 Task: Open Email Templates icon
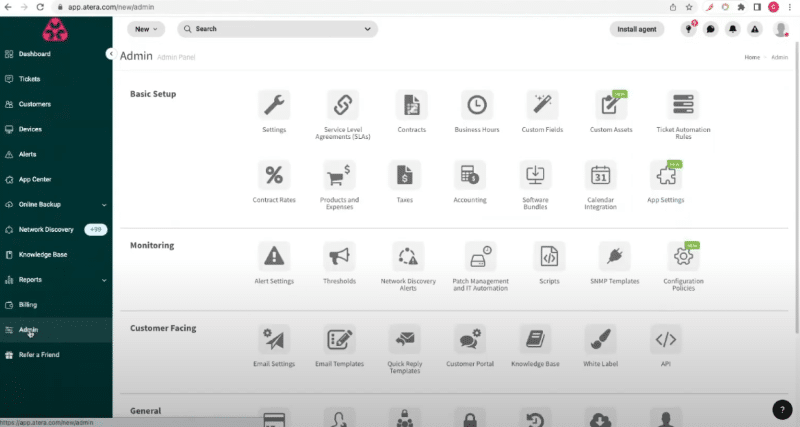(x=339, y=339)
